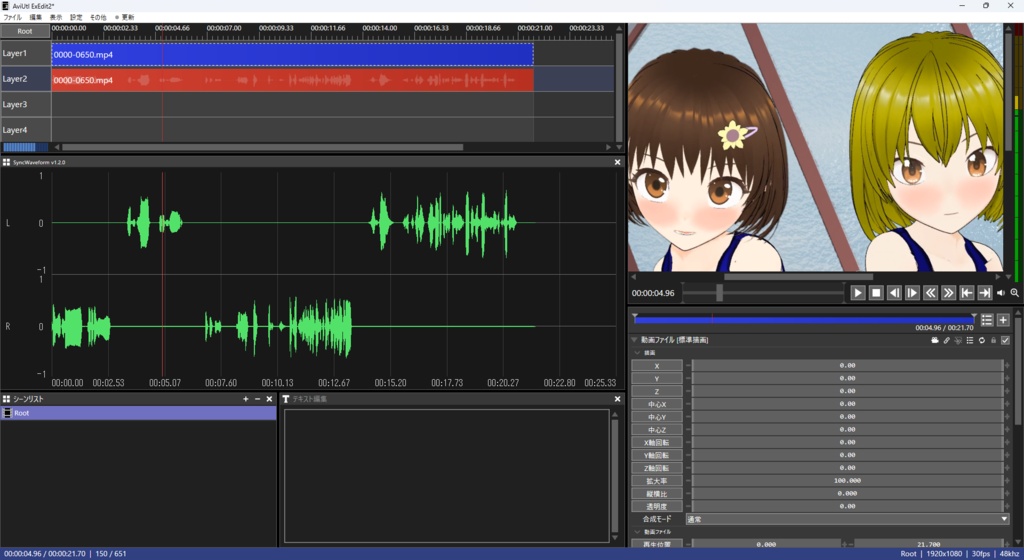Screen dimensions: 1024x560
Task: Click the 拡大率 value slider showing 100.000
Action: (x=847, y=480)
